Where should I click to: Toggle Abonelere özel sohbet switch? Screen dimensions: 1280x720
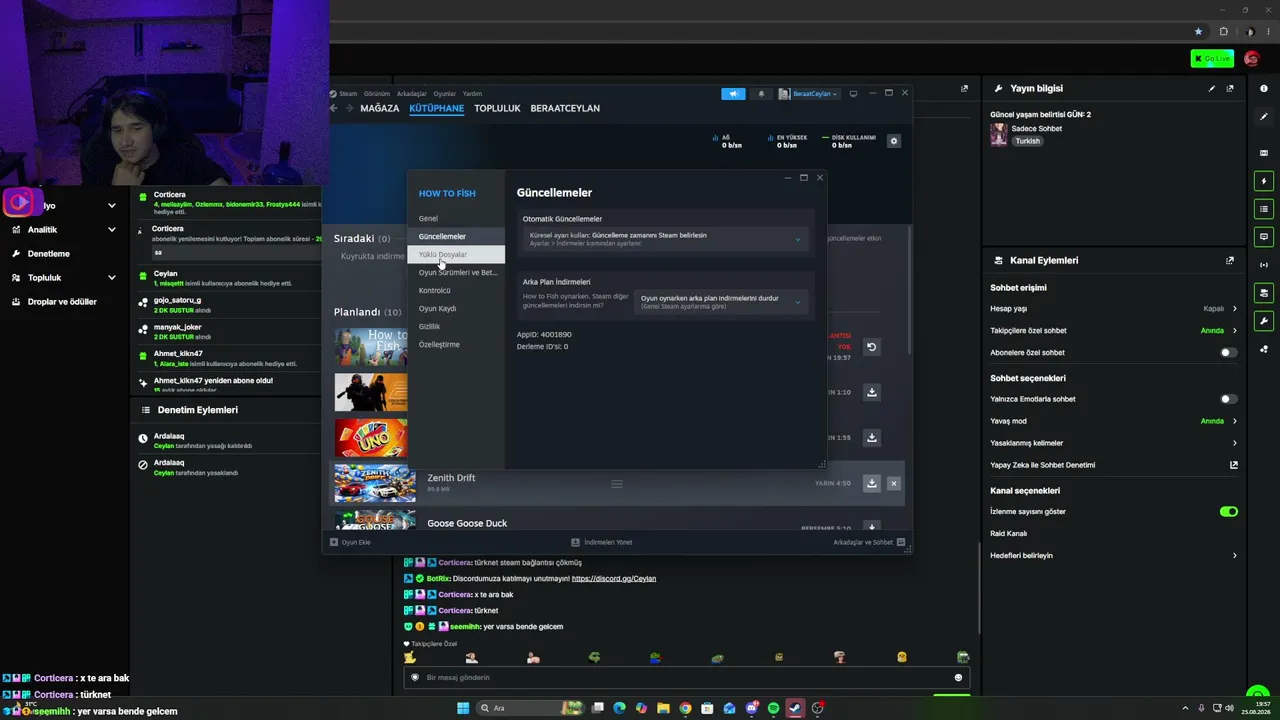[1228, 353]
